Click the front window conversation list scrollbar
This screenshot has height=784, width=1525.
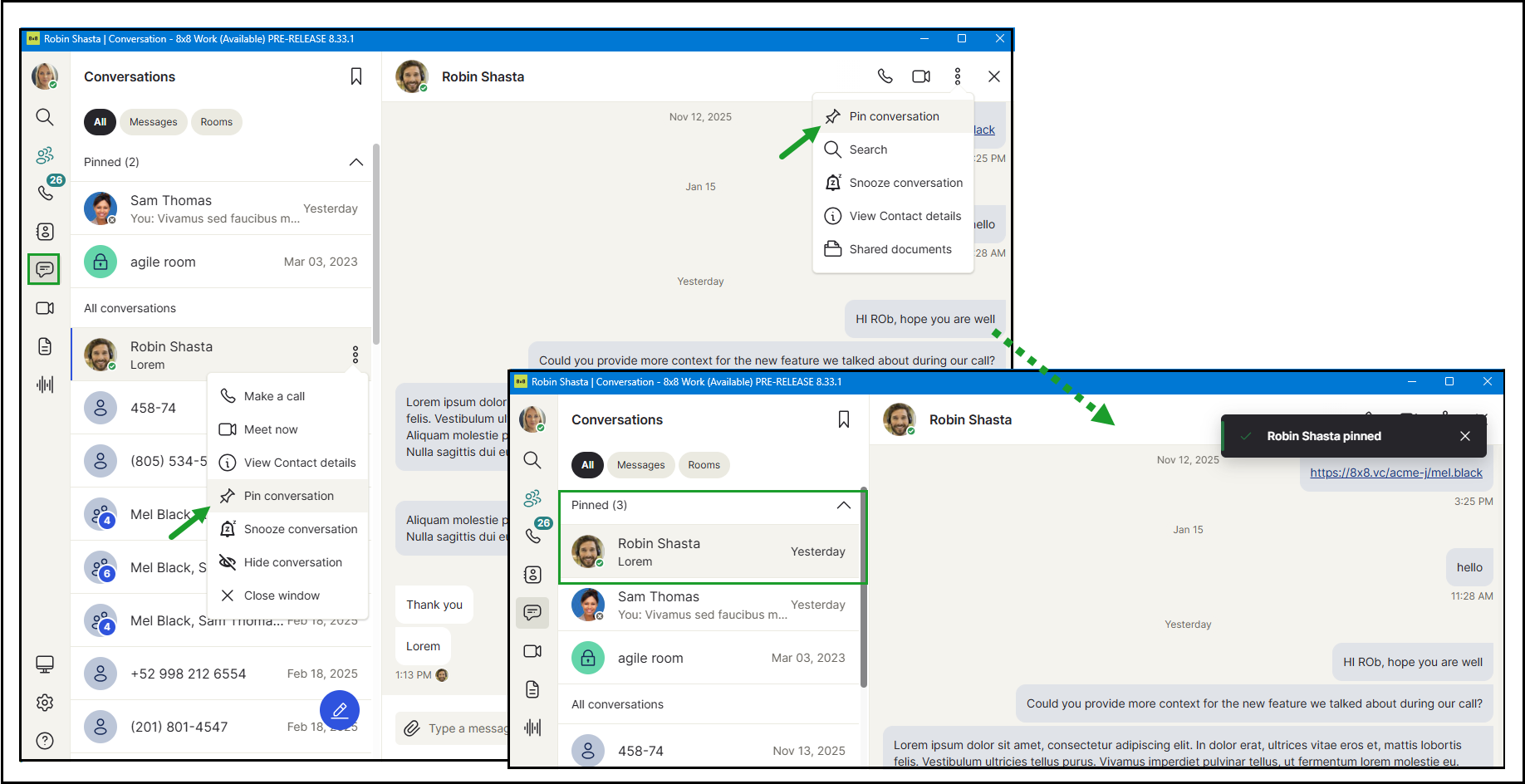click(864, 587)
